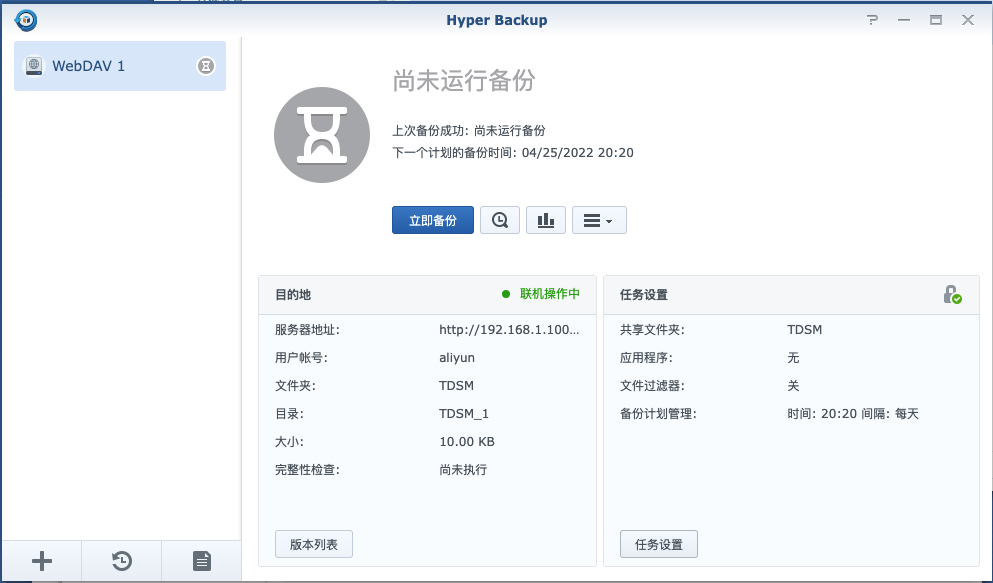Open the 任务设置 button at bottom

tap(659, 544)
